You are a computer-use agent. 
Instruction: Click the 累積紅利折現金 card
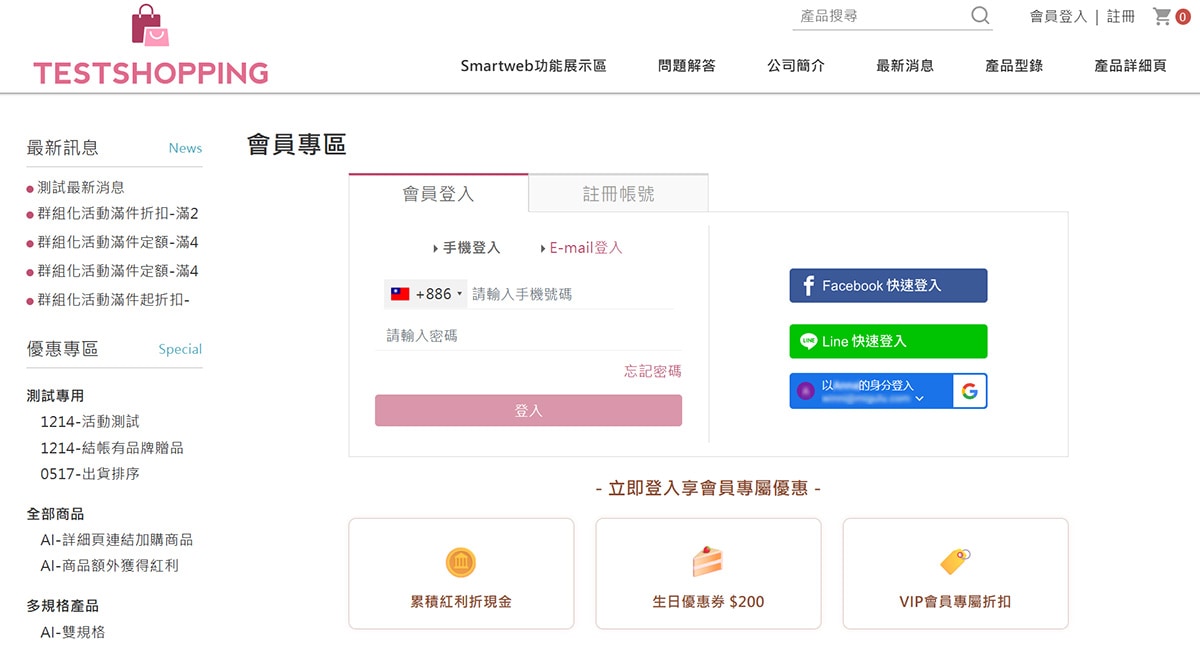[x=461, y=573]
